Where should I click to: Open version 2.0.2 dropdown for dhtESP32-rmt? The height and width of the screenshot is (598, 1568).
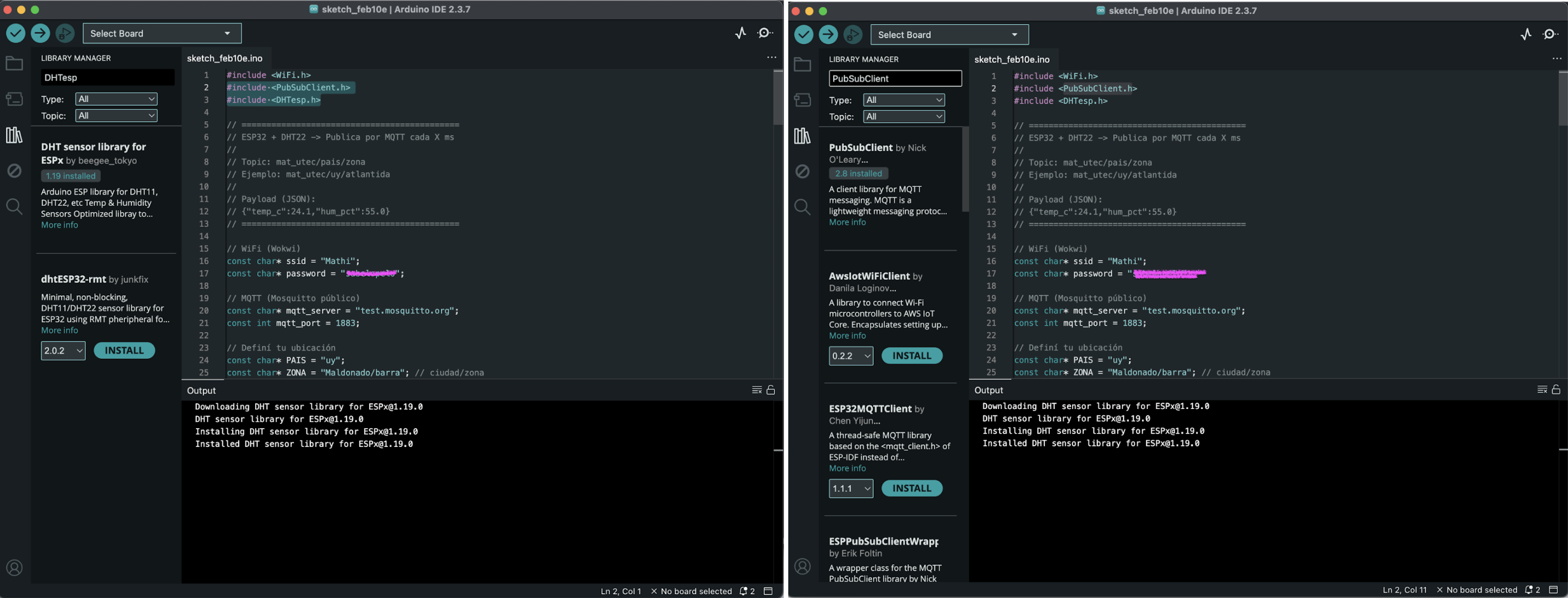[64, 351]
